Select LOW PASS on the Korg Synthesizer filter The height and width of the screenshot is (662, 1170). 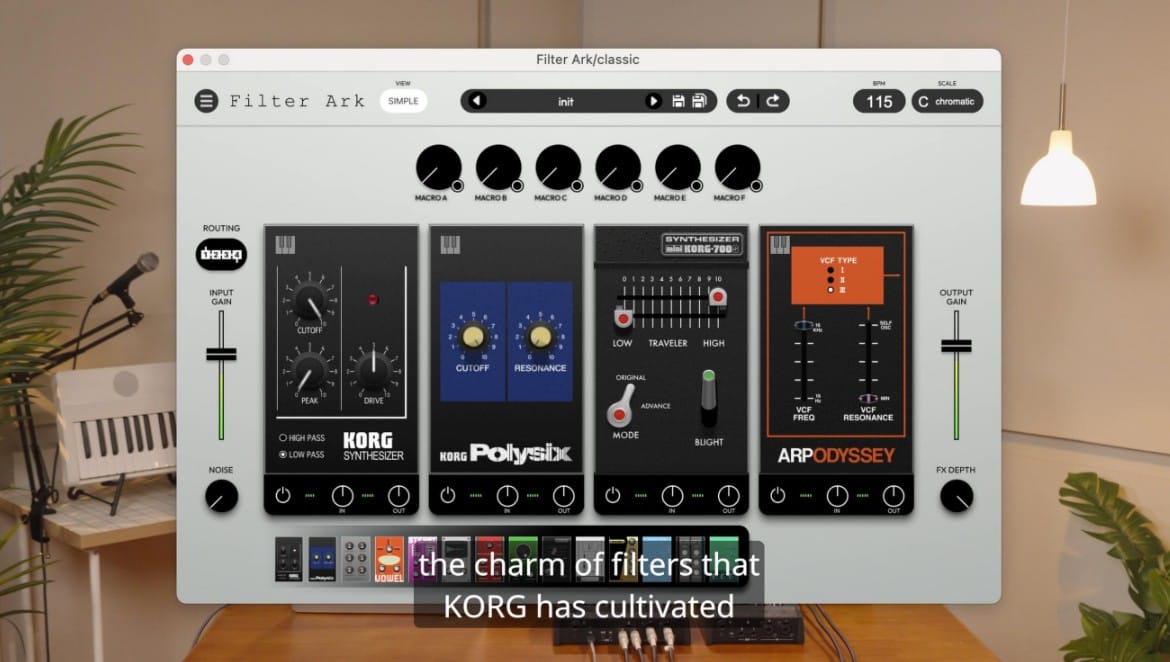click(x=284, y=454)
